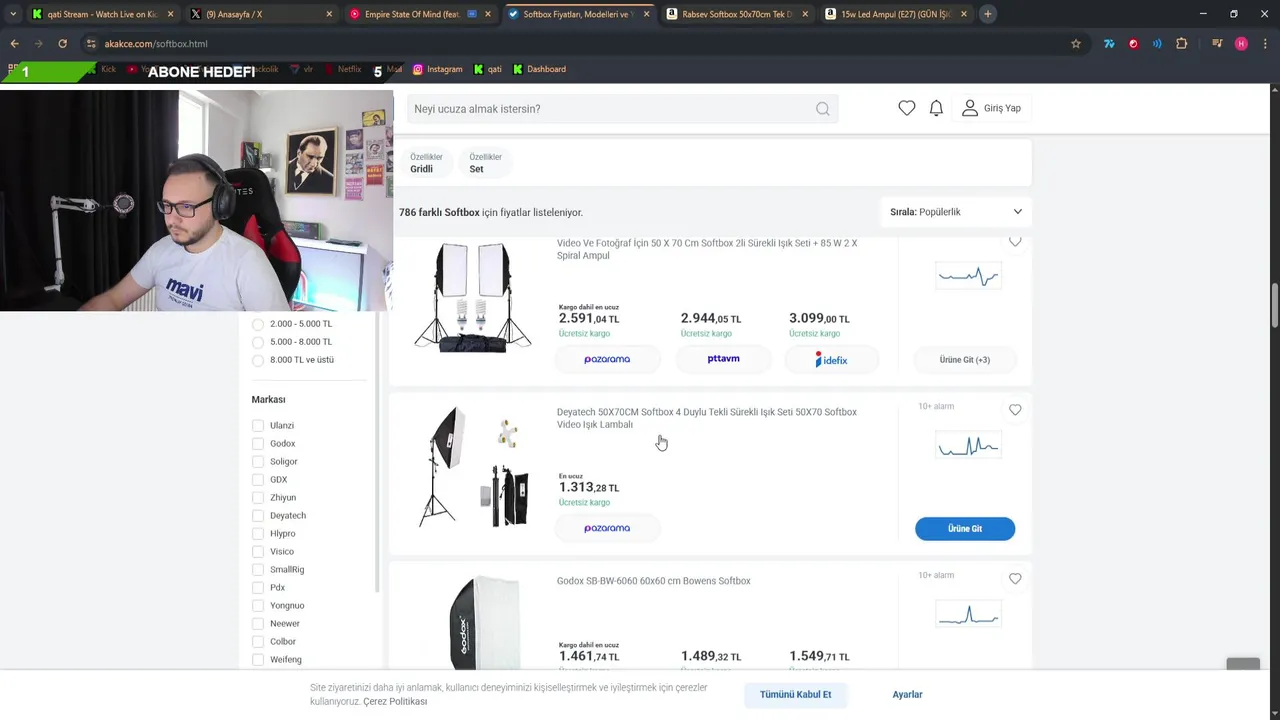Click the address bar URL akakce.com/softbox.html
Screen dimensions: 1280x720
[156, 44]
